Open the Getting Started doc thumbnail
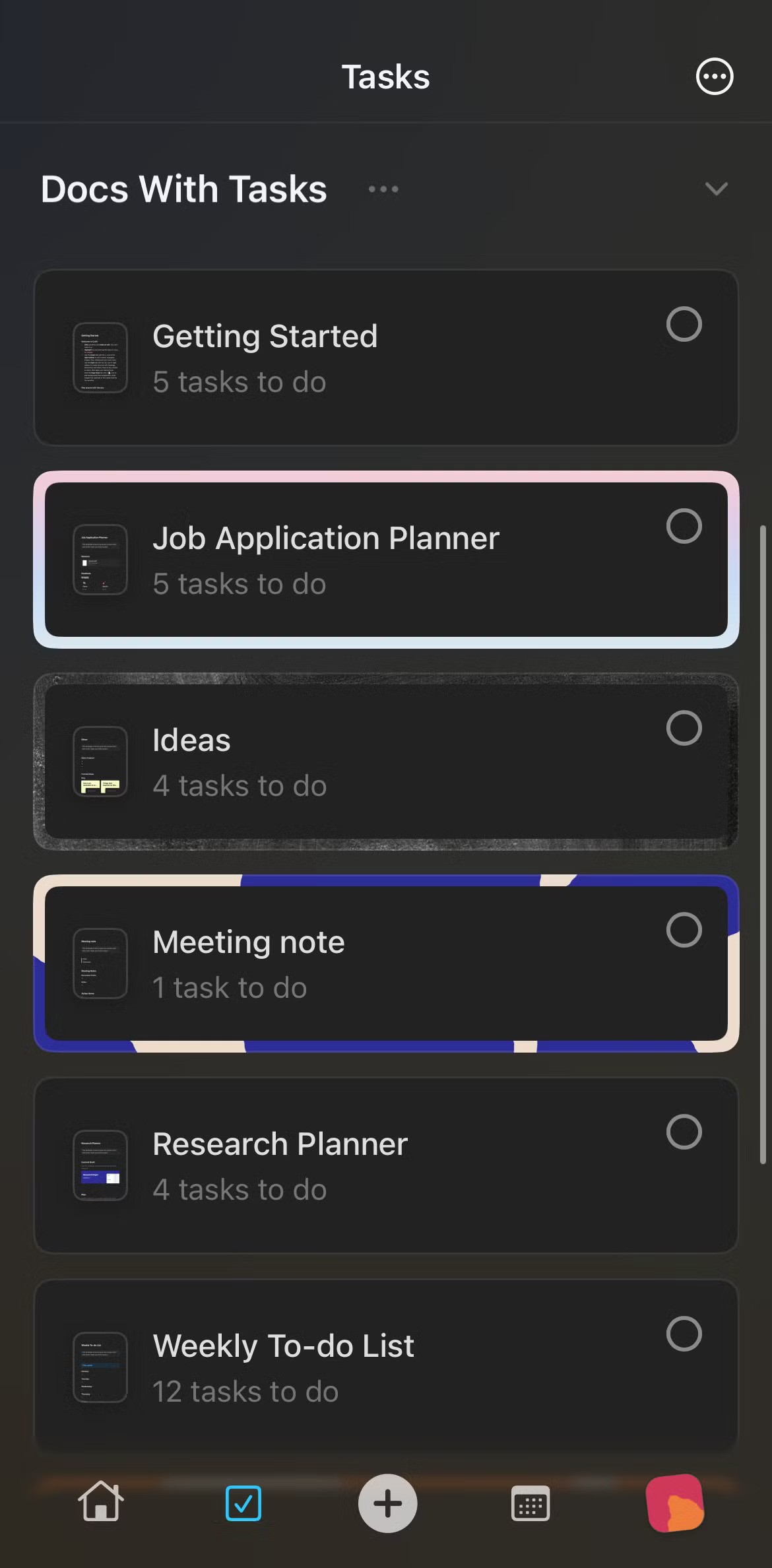Image resolution: width=772 pixels, height=1568 pixels. (100, 358)
